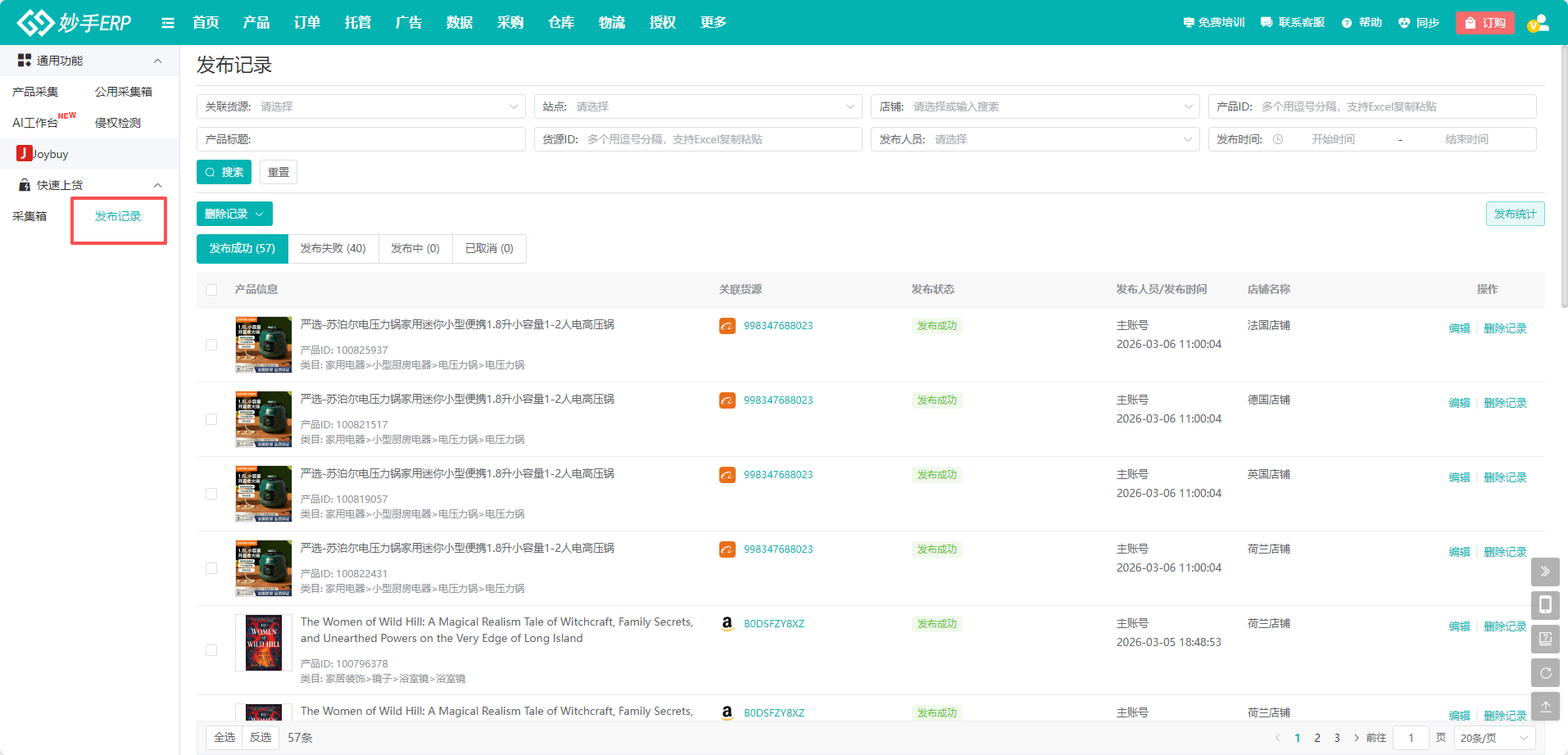Click the user avatar icon

1538,23
